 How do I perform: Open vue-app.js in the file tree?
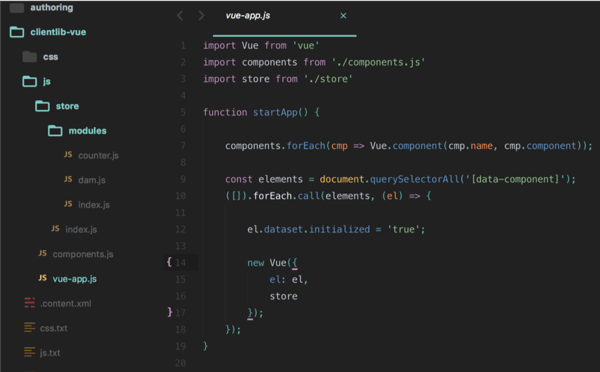click(75, 279)
